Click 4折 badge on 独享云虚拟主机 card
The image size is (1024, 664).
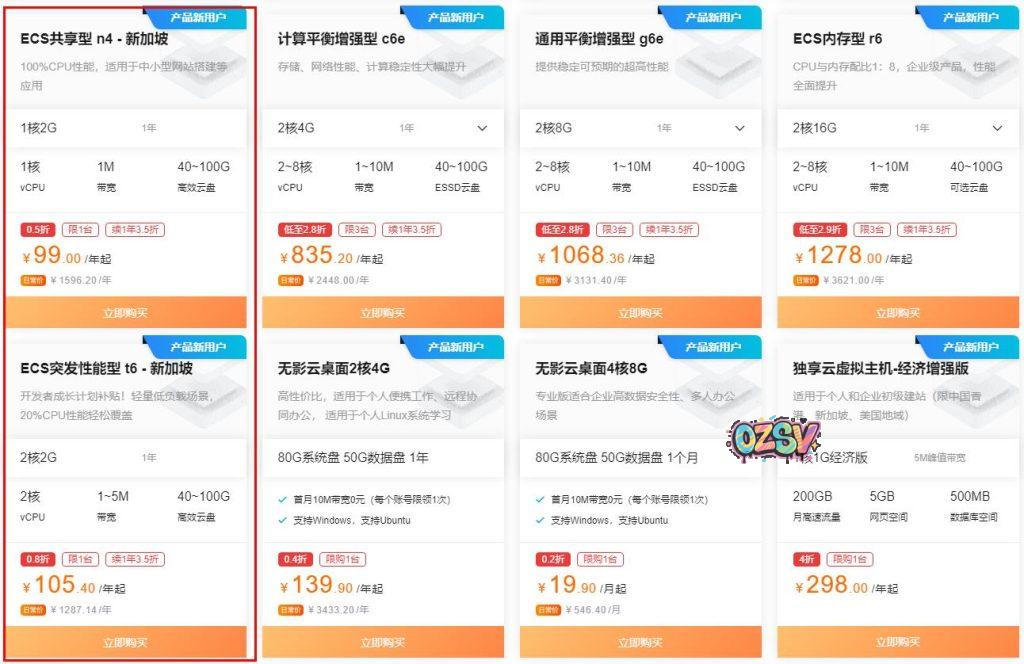[x=807, y=559]
